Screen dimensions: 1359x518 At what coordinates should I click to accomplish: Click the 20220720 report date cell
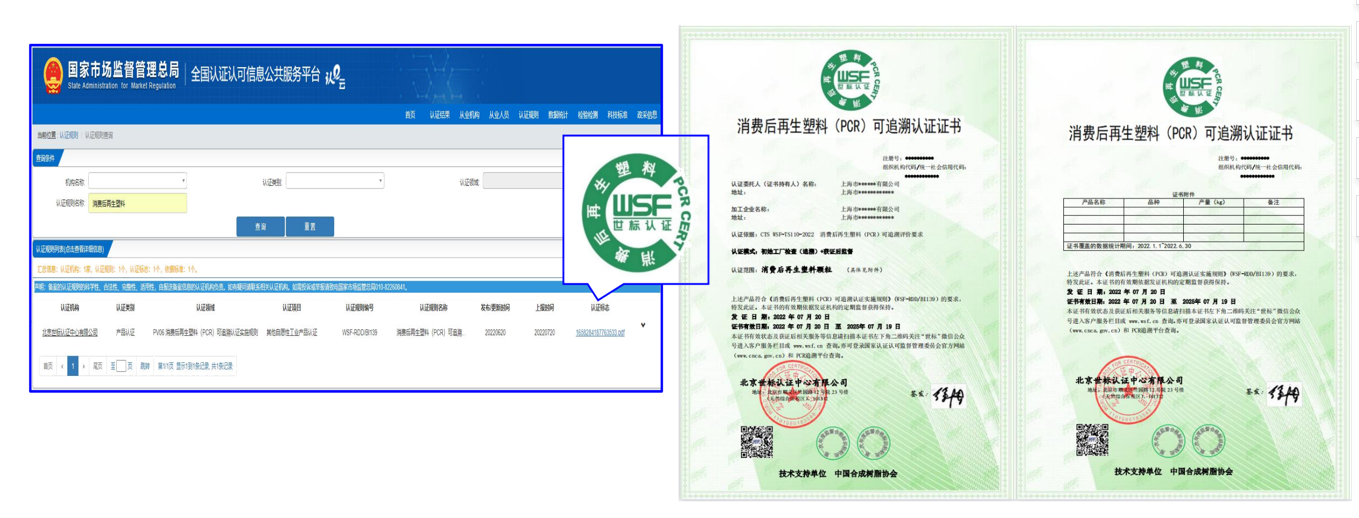(x=545, y=333)
